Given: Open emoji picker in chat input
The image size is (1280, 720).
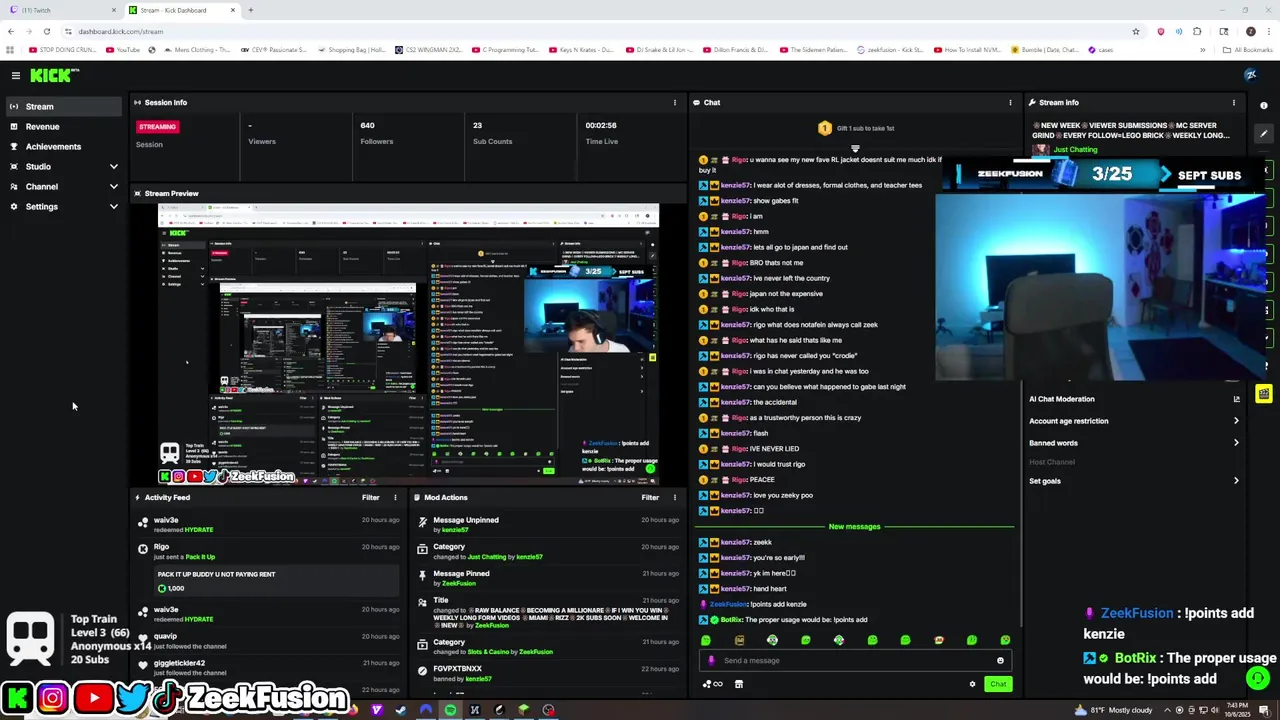Looking at the screenshot, I should click(x=1000, y=660).
